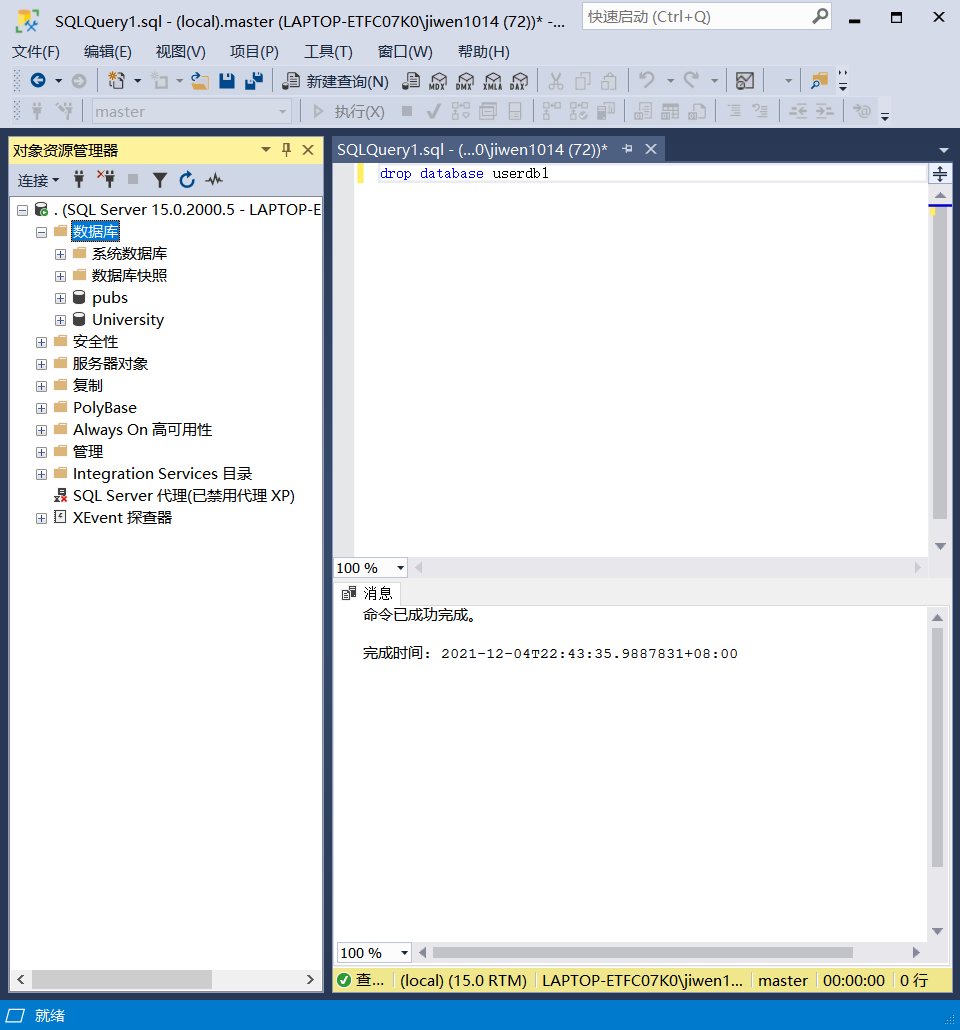Image resolution: width=960 pixels, height=1030 pixels.
Task: Expand the 系统数据库 folder
Action: tap(60, 254)
